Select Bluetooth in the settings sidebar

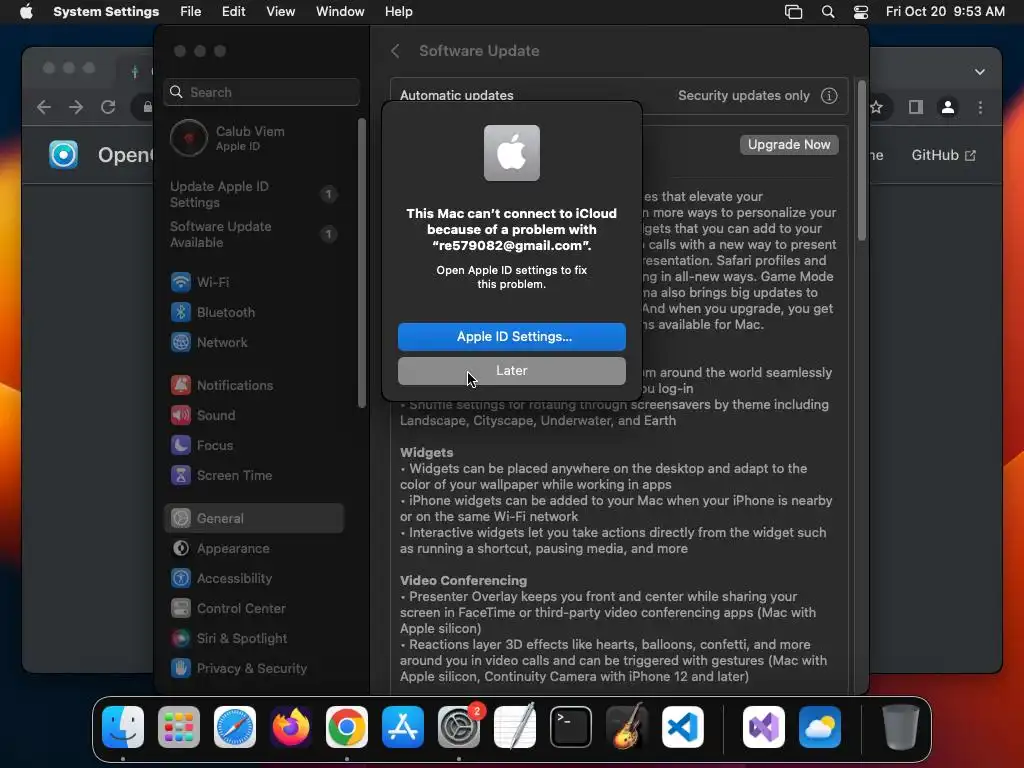click(253, 312)
